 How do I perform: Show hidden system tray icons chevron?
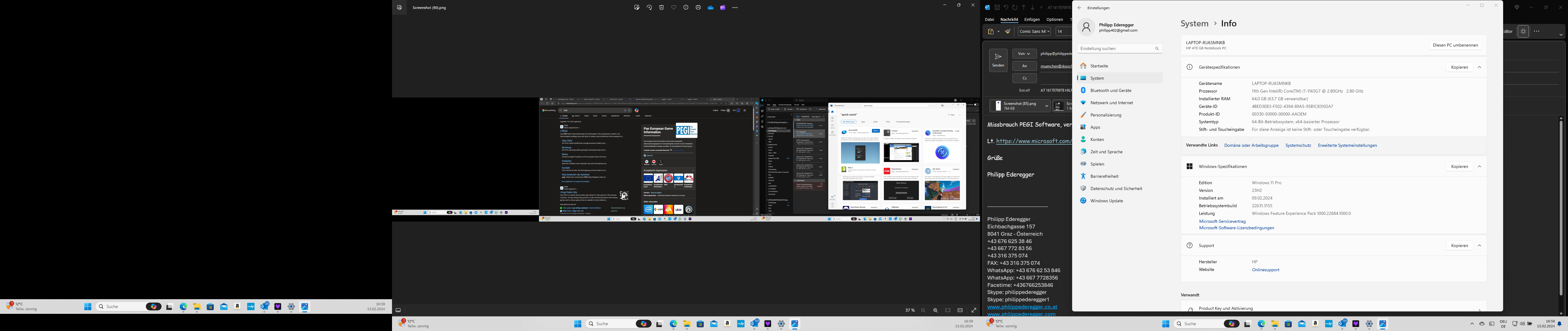tap(1472, 324)
